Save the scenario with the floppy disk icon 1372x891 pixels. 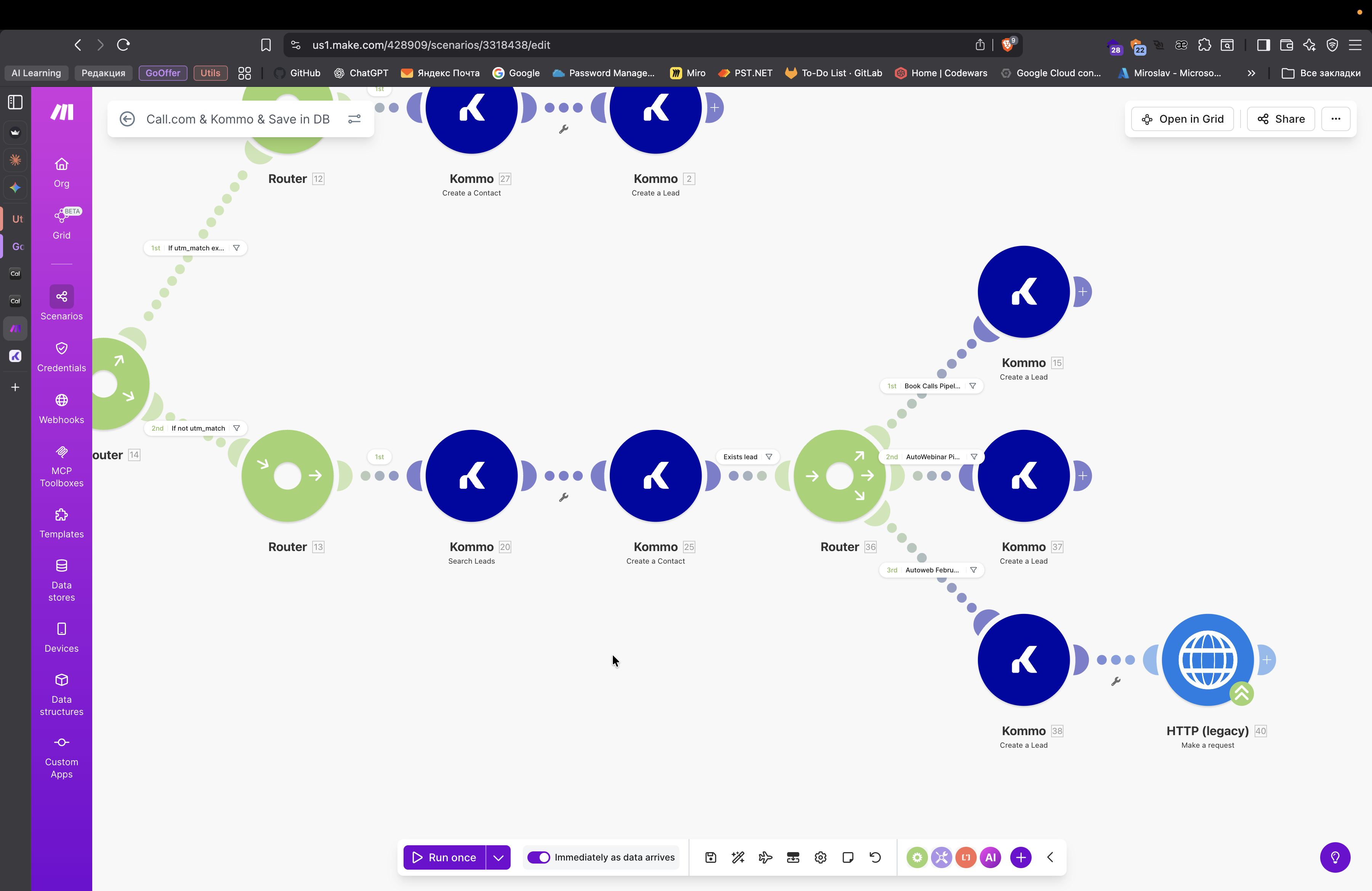click(x=710, y=857)
